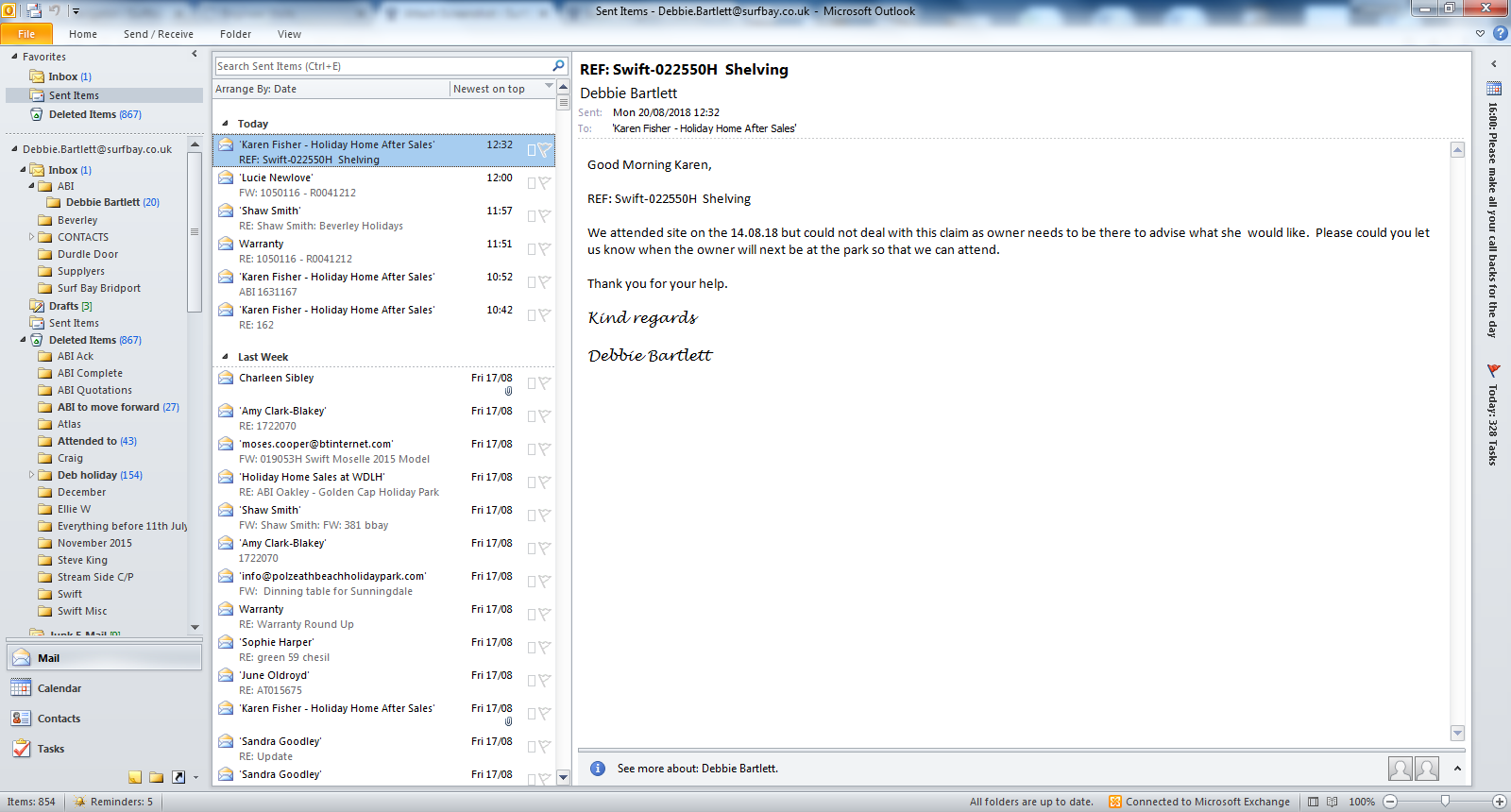This screenshot has height=812, width=1511.
Task: Click Newest on top sort header
Action: click(489, 89)
